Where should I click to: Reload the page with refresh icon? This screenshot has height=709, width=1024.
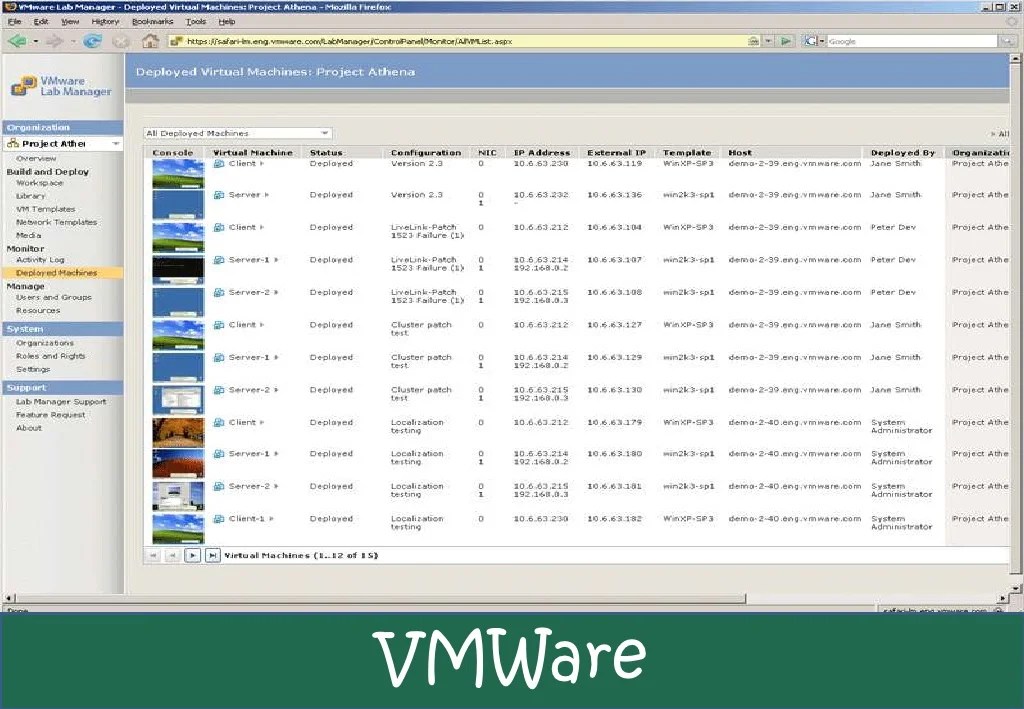point(92,41)
